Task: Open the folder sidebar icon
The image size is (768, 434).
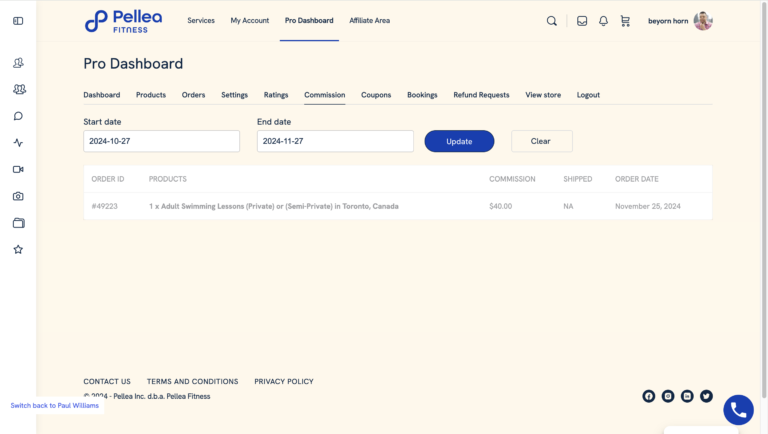Action: (x=19, y=223)
